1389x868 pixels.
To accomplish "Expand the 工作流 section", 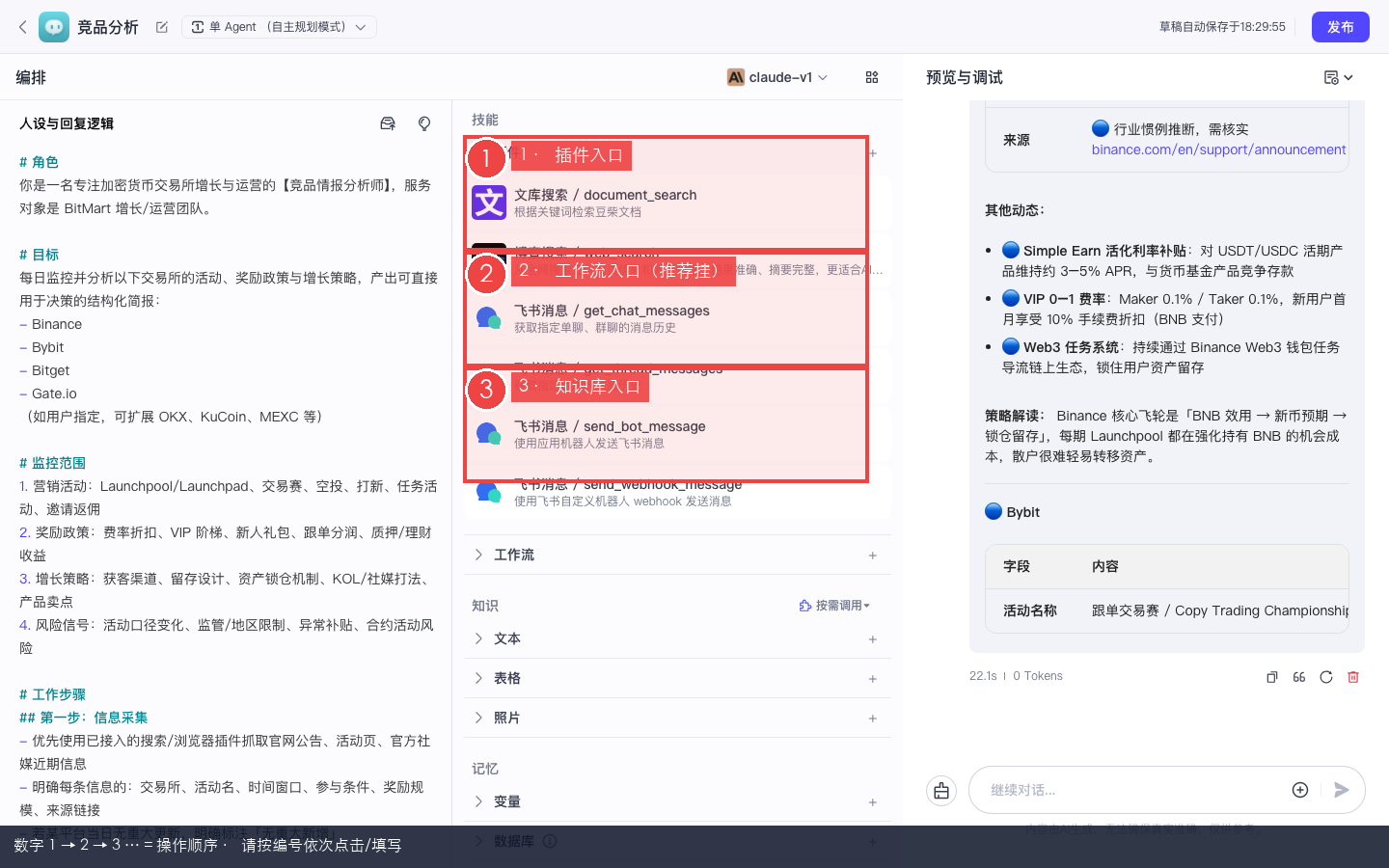I will click(x=478, y=555).
